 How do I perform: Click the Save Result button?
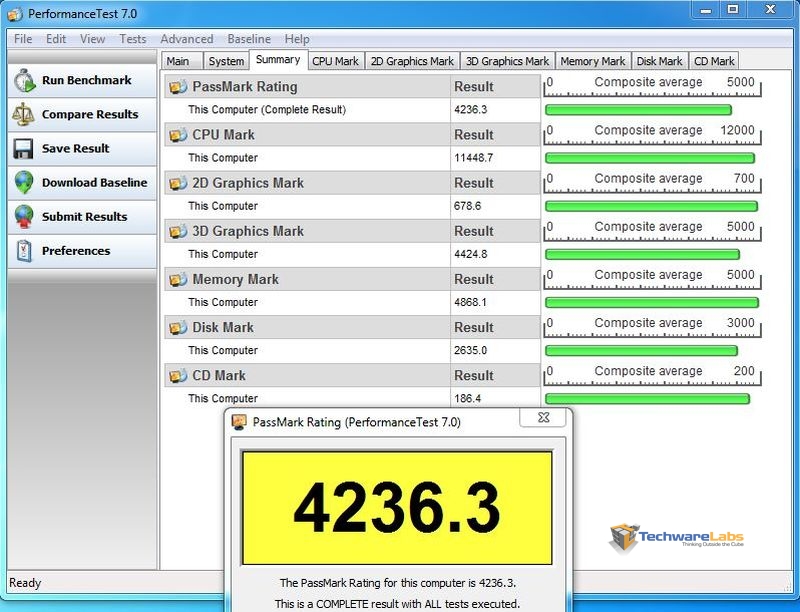82,148
